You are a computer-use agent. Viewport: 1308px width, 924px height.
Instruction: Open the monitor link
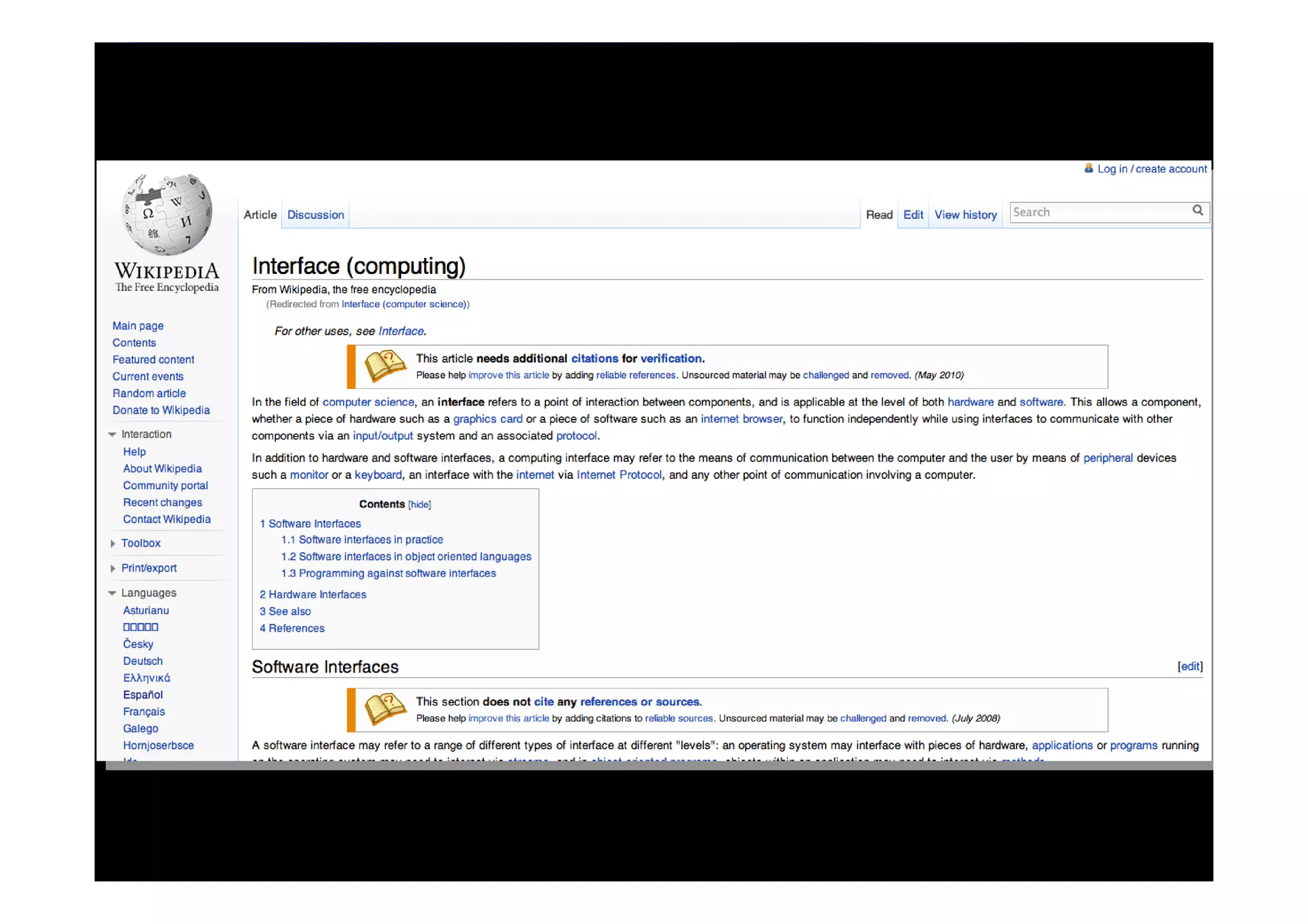coord(308,474)
